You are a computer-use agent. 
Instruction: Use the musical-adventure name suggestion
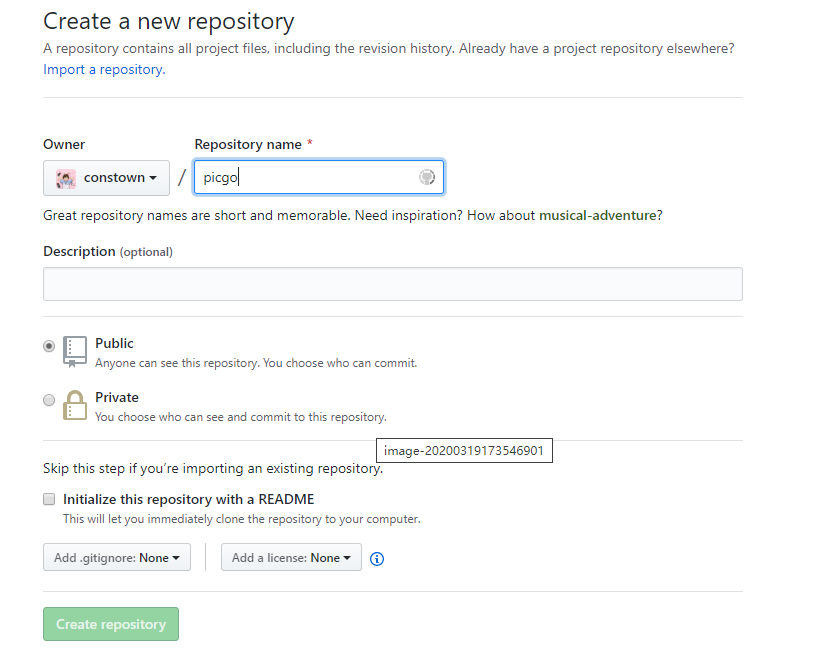597,215
